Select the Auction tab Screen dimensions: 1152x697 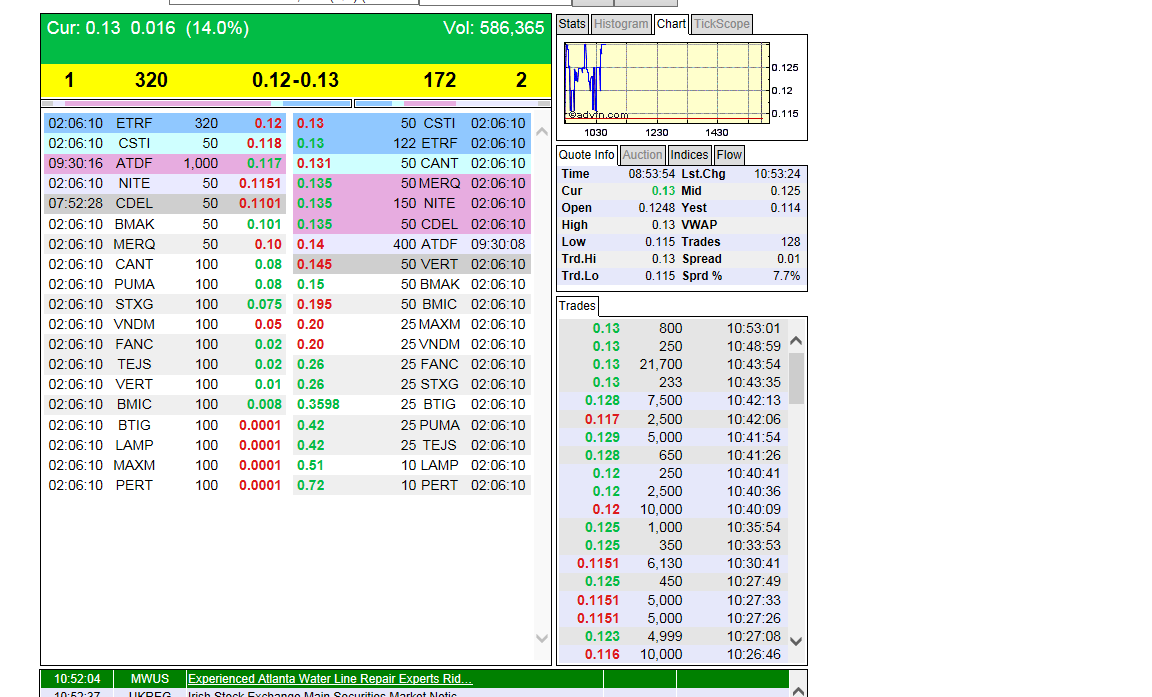(642, 155)
